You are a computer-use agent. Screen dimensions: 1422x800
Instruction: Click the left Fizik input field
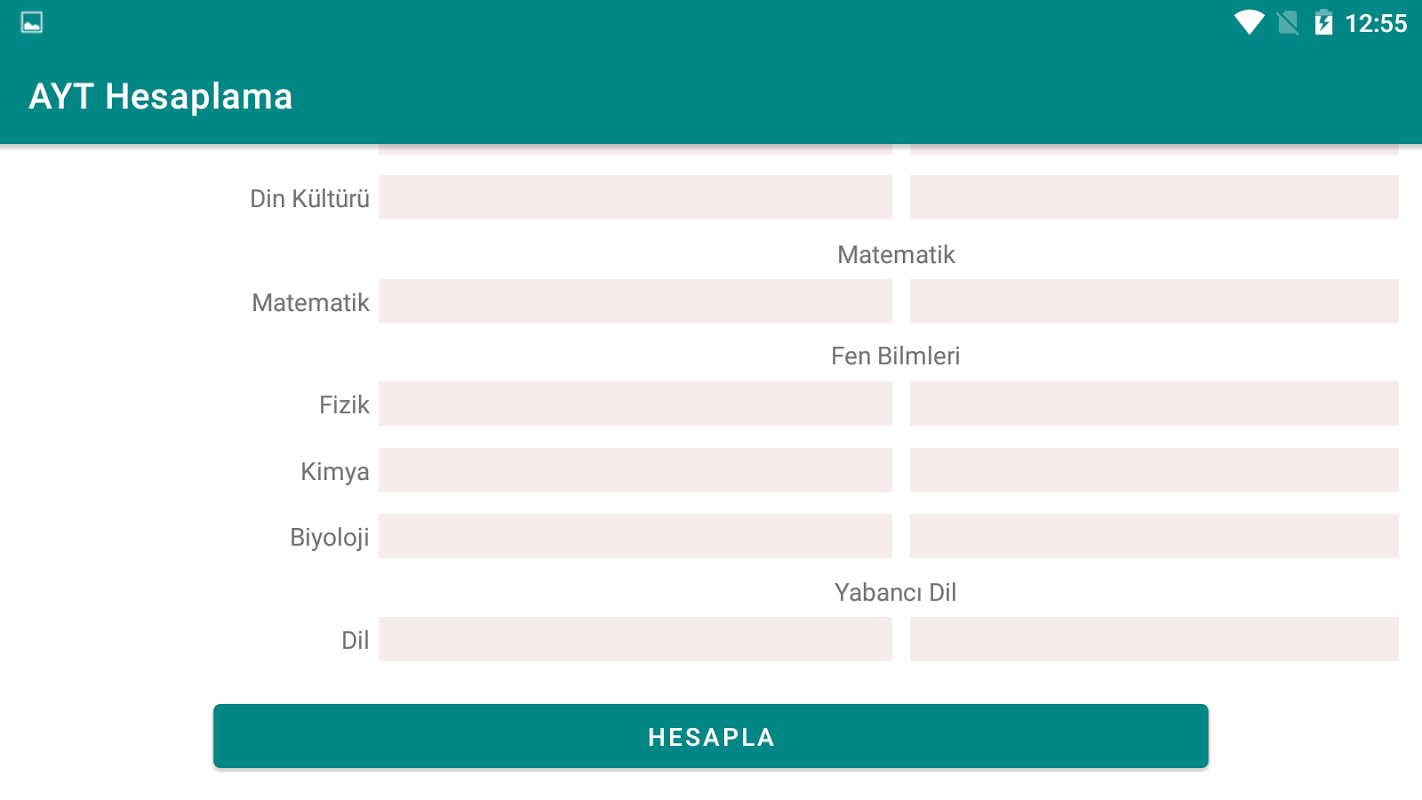click(635, 404)
